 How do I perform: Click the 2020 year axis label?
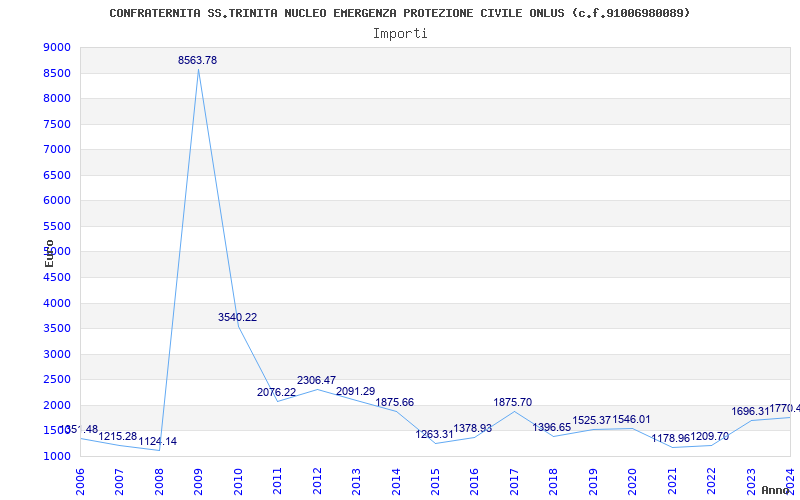[x=633, y=481]
